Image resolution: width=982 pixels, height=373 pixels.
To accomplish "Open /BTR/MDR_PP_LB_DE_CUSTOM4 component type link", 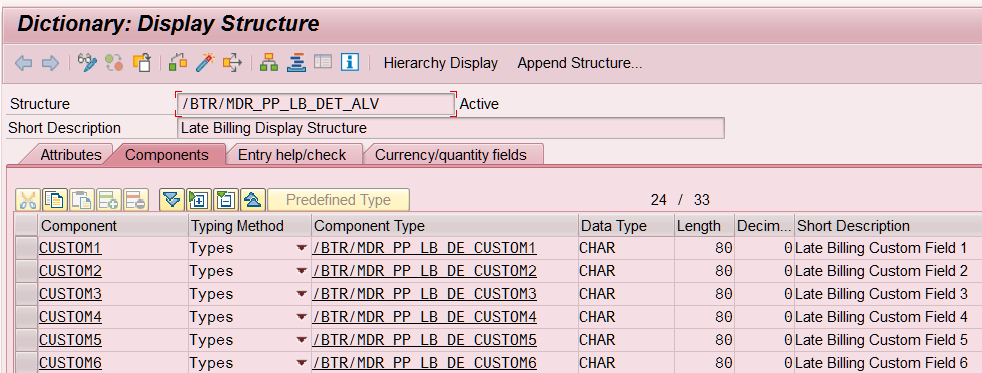I will point(425,317).
